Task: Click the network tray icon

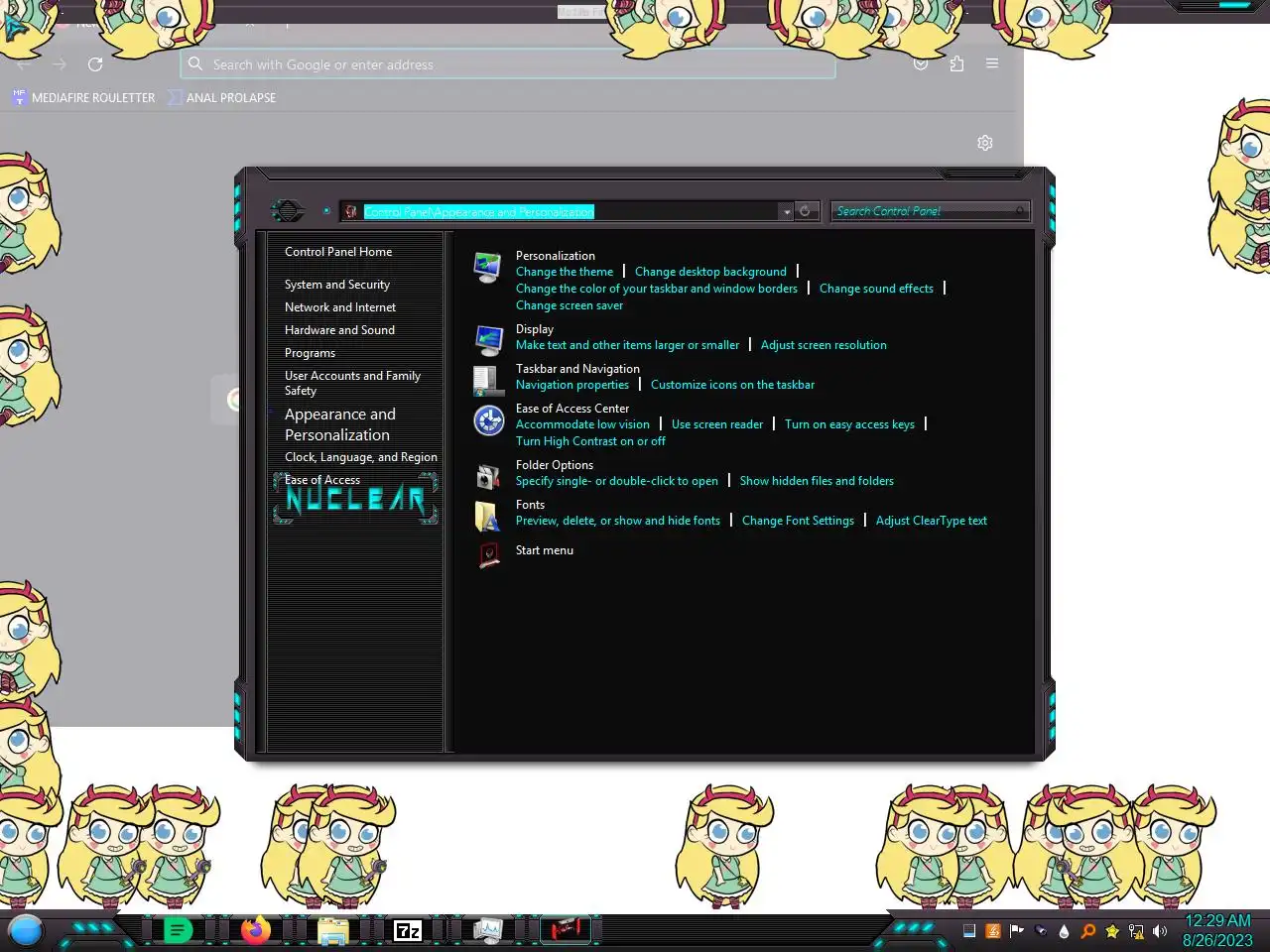Action: pos(1136,931)
